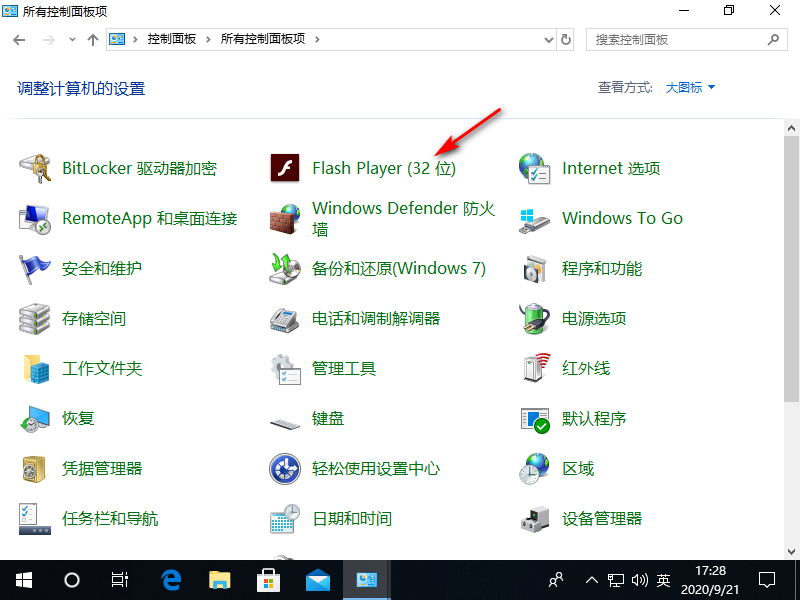Open the 电源选项 battery icon
Viewport: 800px width, 600px height.
point(535,318)
